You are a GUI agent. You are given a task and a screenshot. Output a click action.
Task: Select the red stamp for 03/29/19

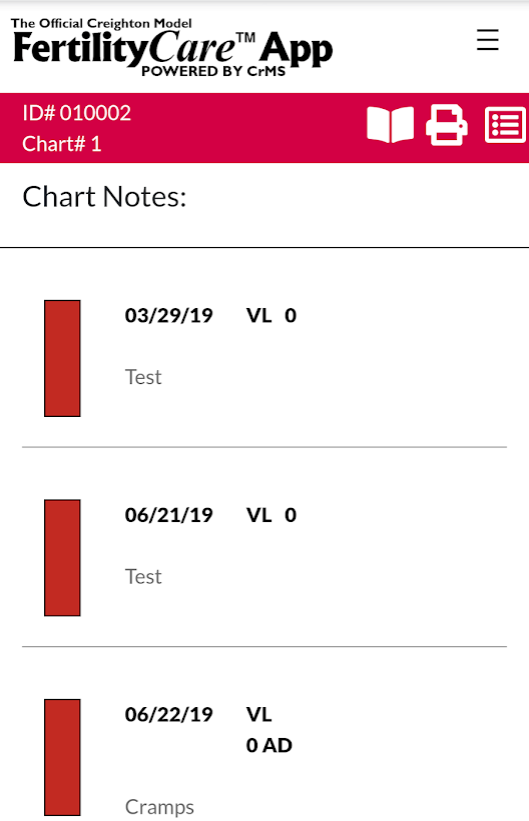62,358
